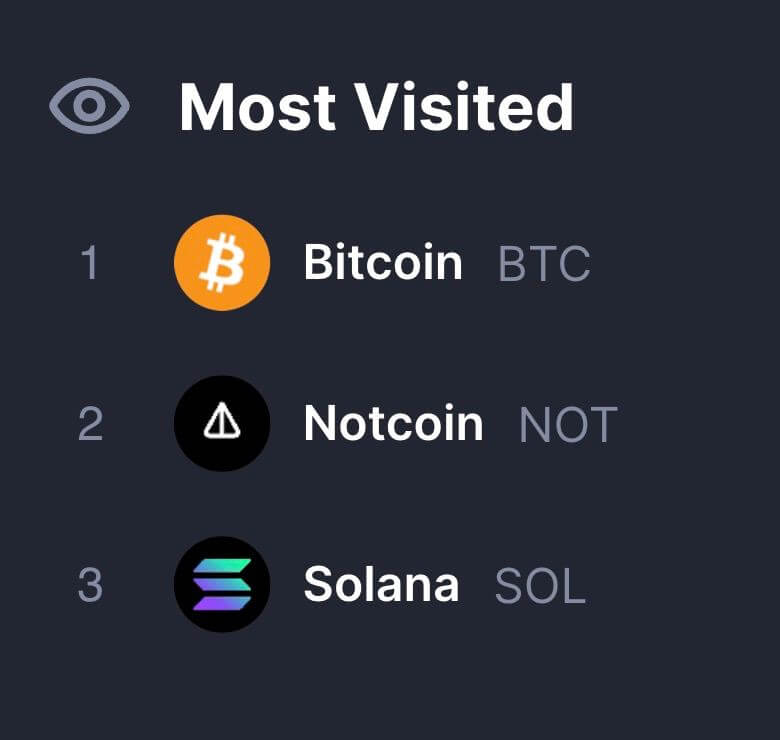Go to the Notcoin name link
This screenshot has height=740, width=780.
pos(393,424)
